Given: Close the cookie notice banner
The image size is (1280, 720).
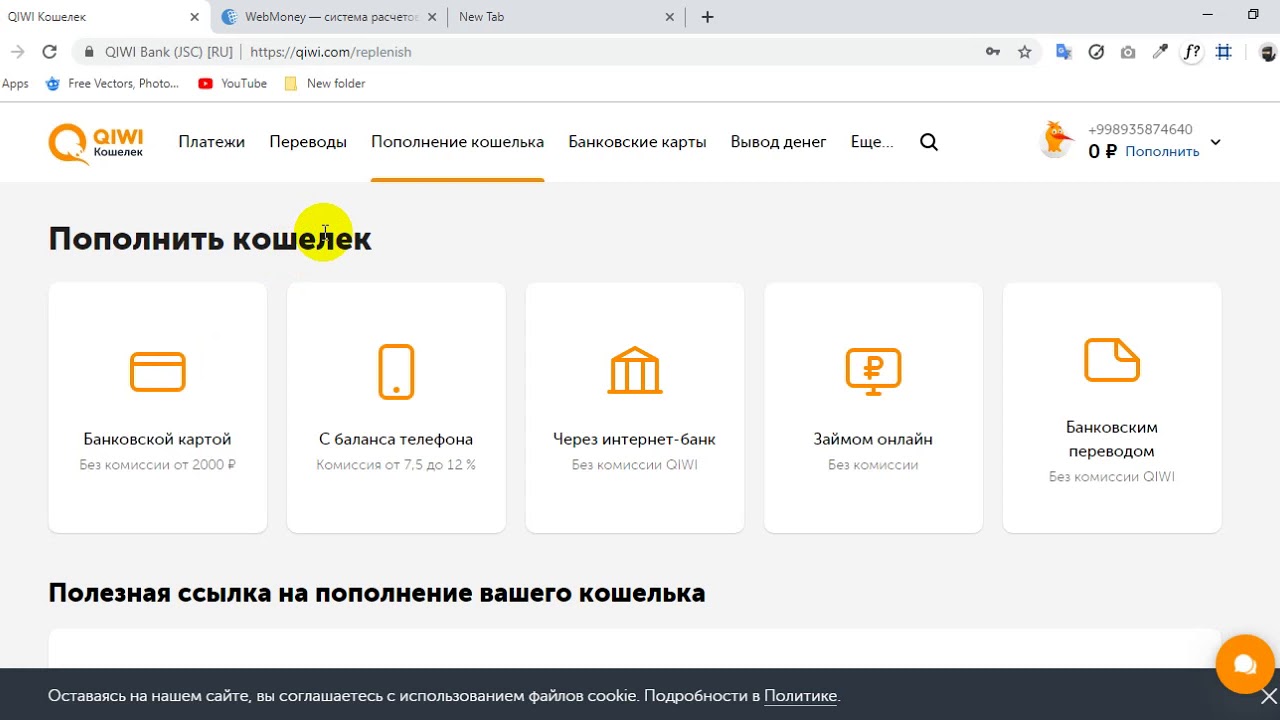Looking at the screenshot, I should point(1268,696).
